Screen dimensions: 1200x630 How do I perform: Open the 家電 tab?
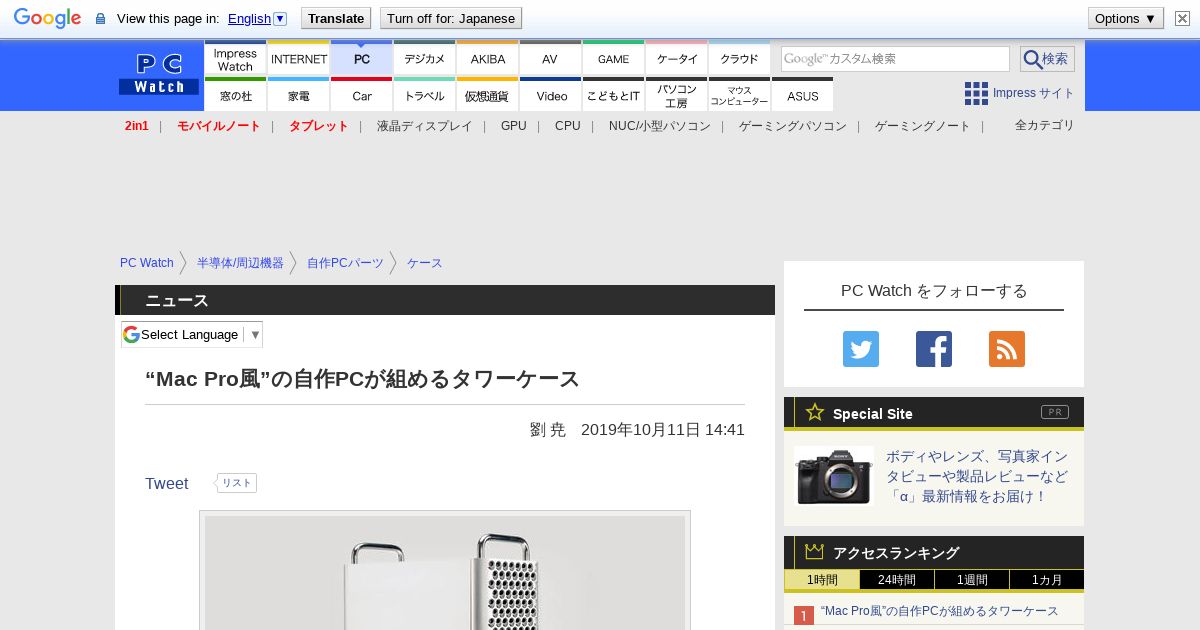point(299,95)
